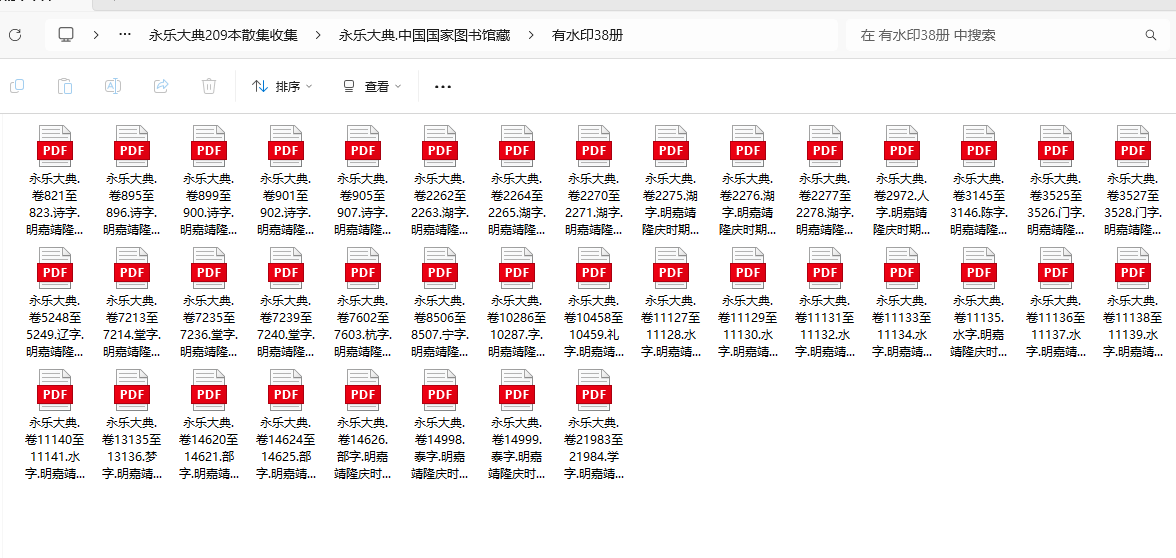Show hidden breadcrumb path ellipsis
Screen dimensions: 1176x558
click(x=125, y=35)
